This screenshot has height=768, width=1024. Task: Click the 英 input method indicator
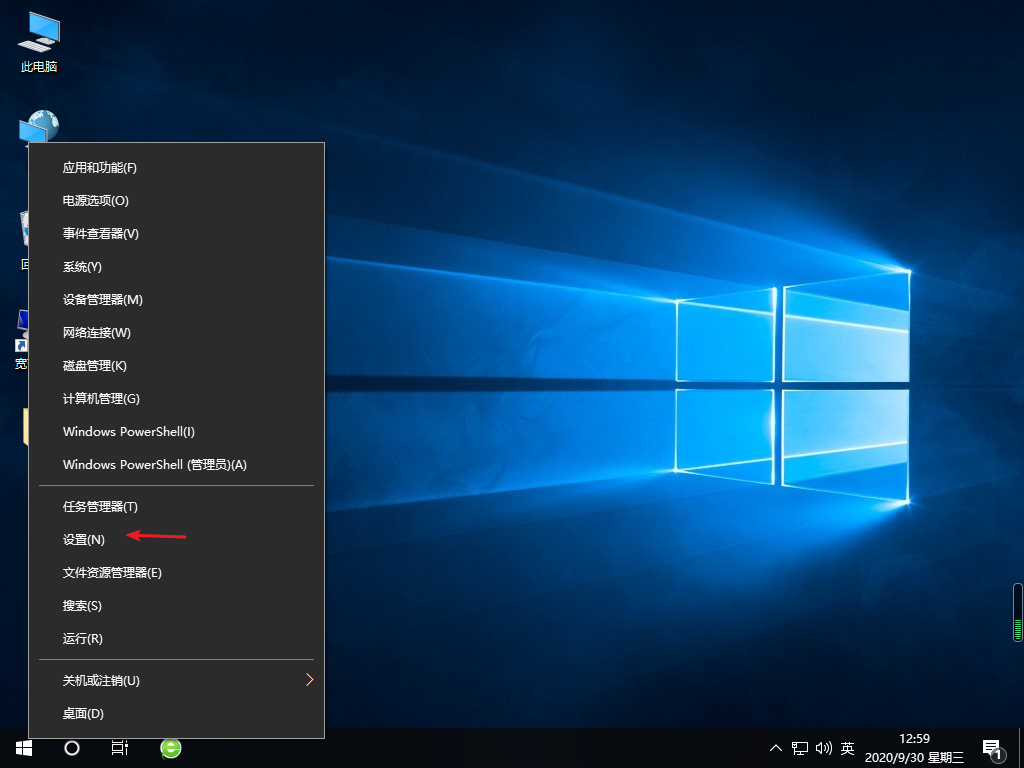pos(846,747)
